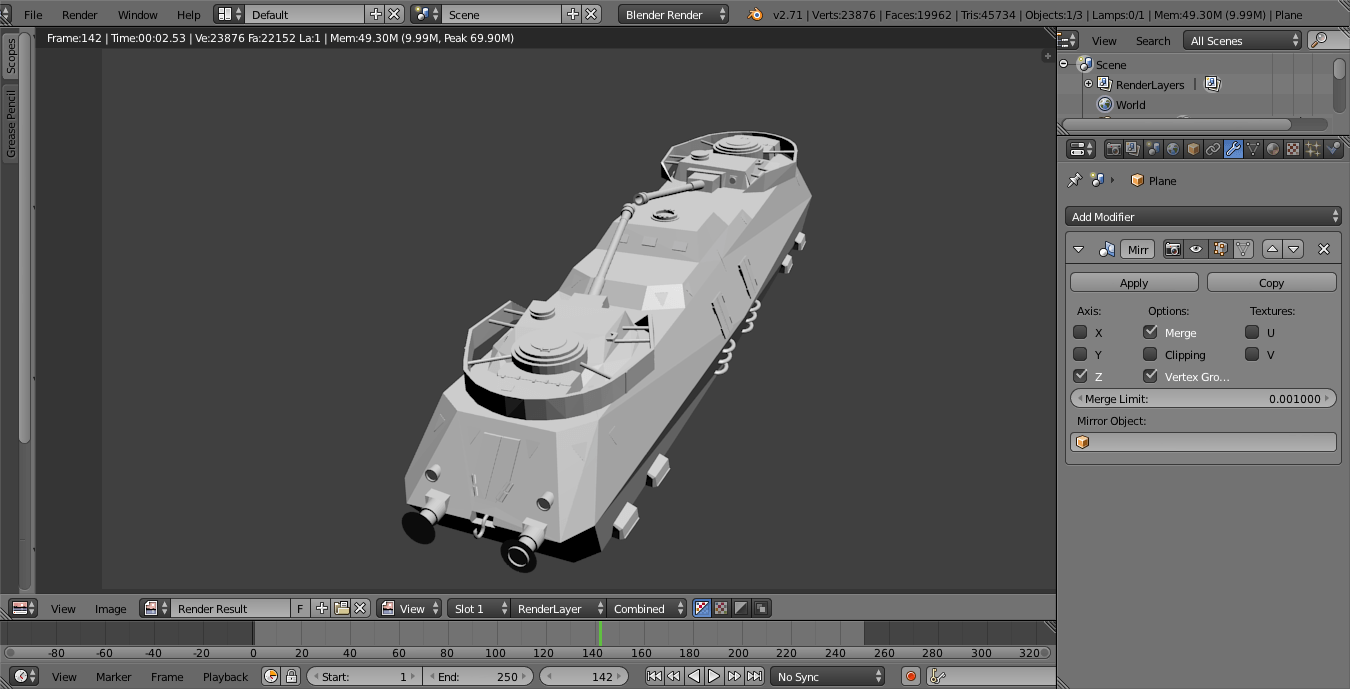
Task: Remove the Mirror modifier with X
Action: point(1324,249)
